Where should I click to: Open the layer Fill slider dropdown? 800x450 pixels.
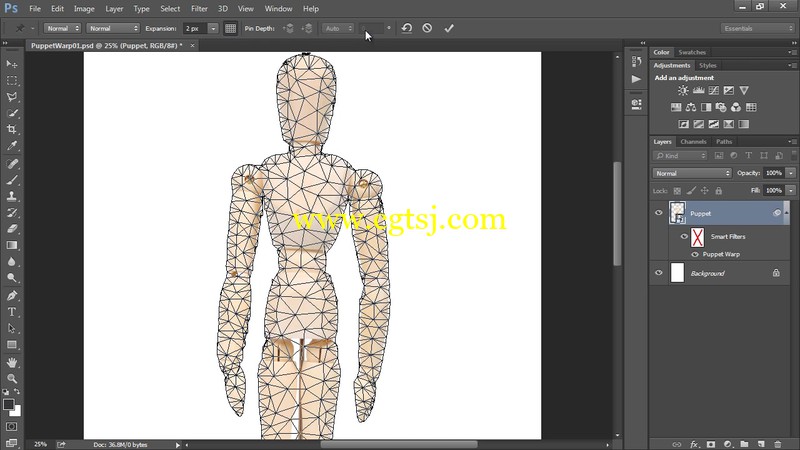click(x=791, y=190)
